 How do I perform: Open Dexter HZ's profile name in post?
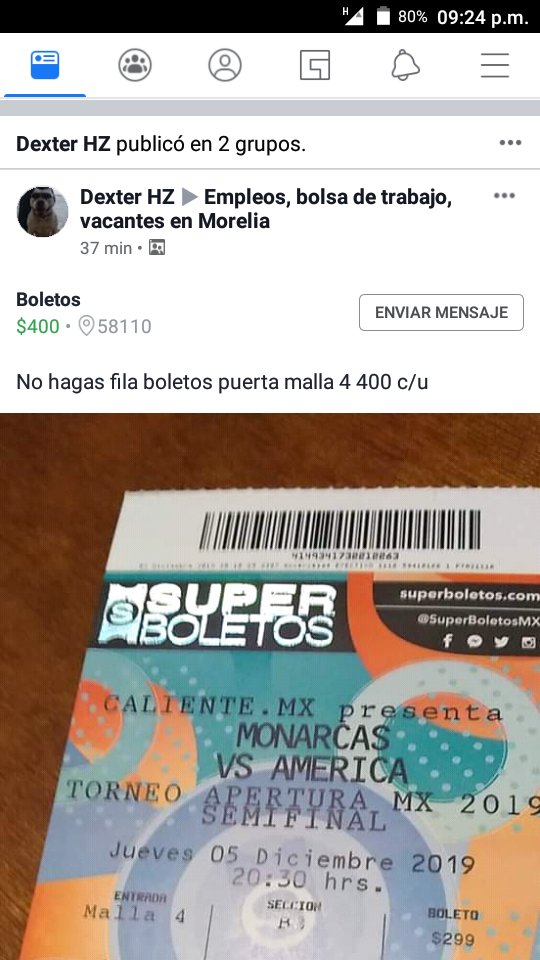pos(127,197)
